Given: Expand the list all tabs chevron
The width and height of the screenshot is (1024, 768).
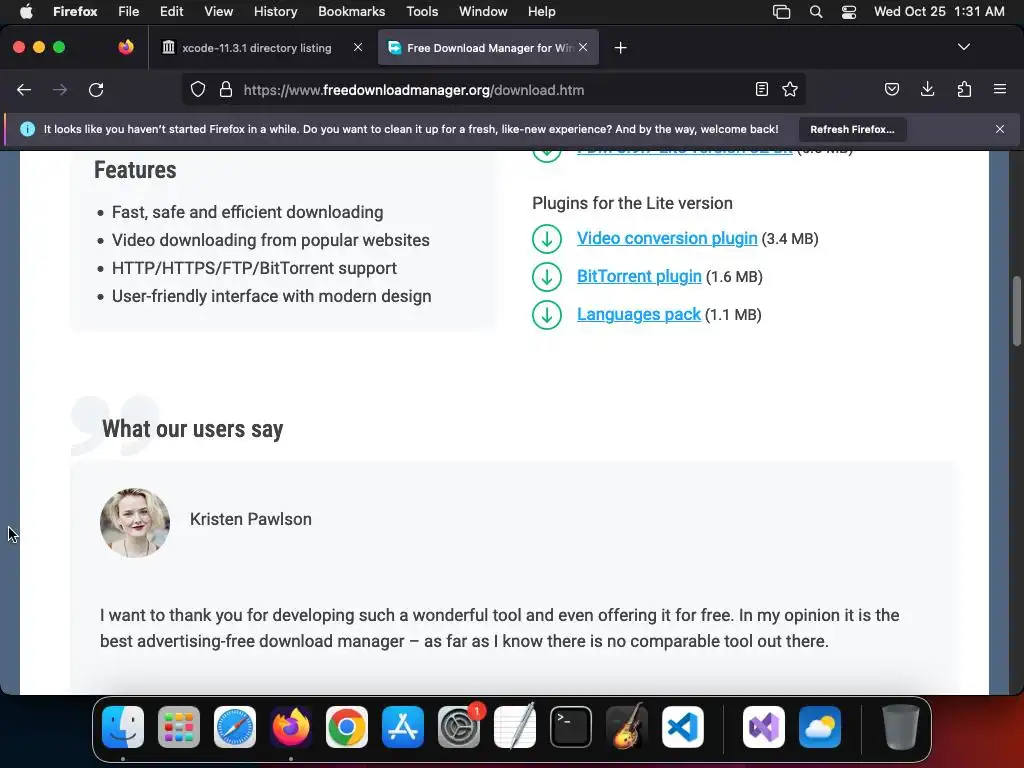Looking at the screenshot, I should tap(963, 47).
